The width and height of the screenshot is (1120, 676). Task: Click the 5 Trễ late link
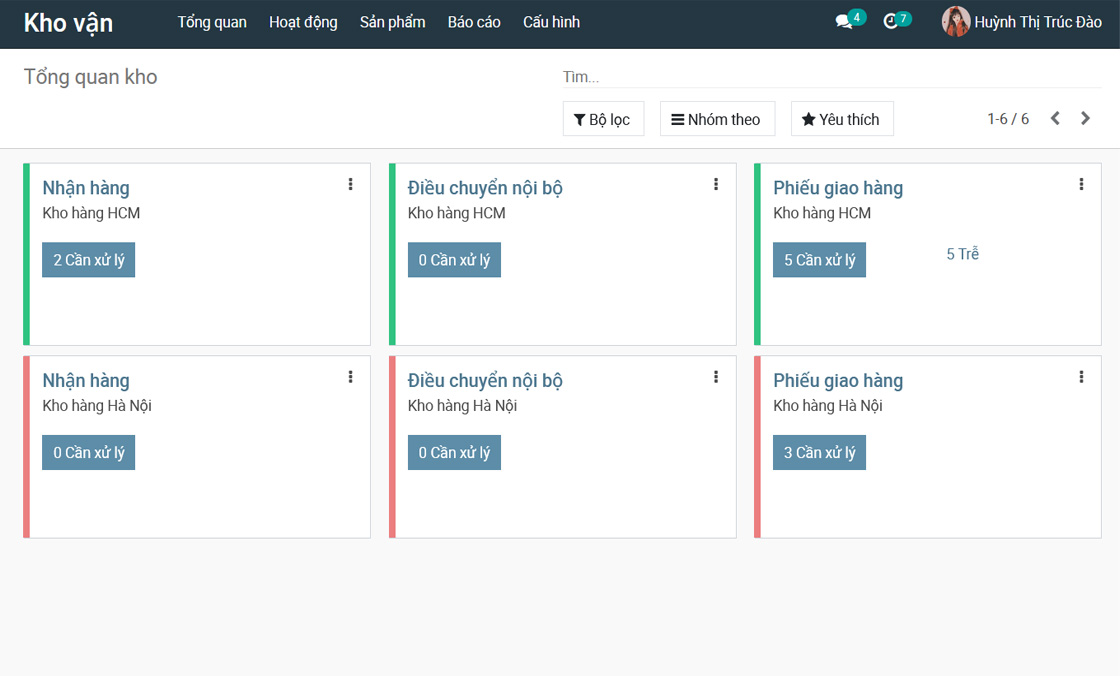pyautogui.click(x=962, y=254)
